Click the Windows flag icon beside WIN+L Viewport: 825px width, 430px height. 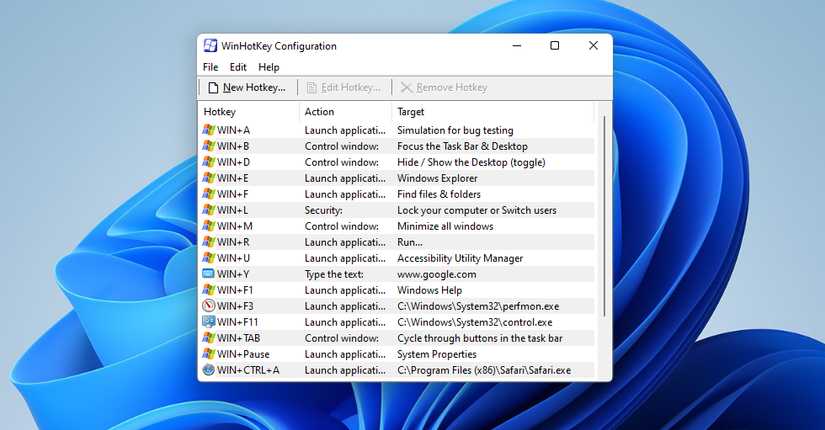click(208, 210)
